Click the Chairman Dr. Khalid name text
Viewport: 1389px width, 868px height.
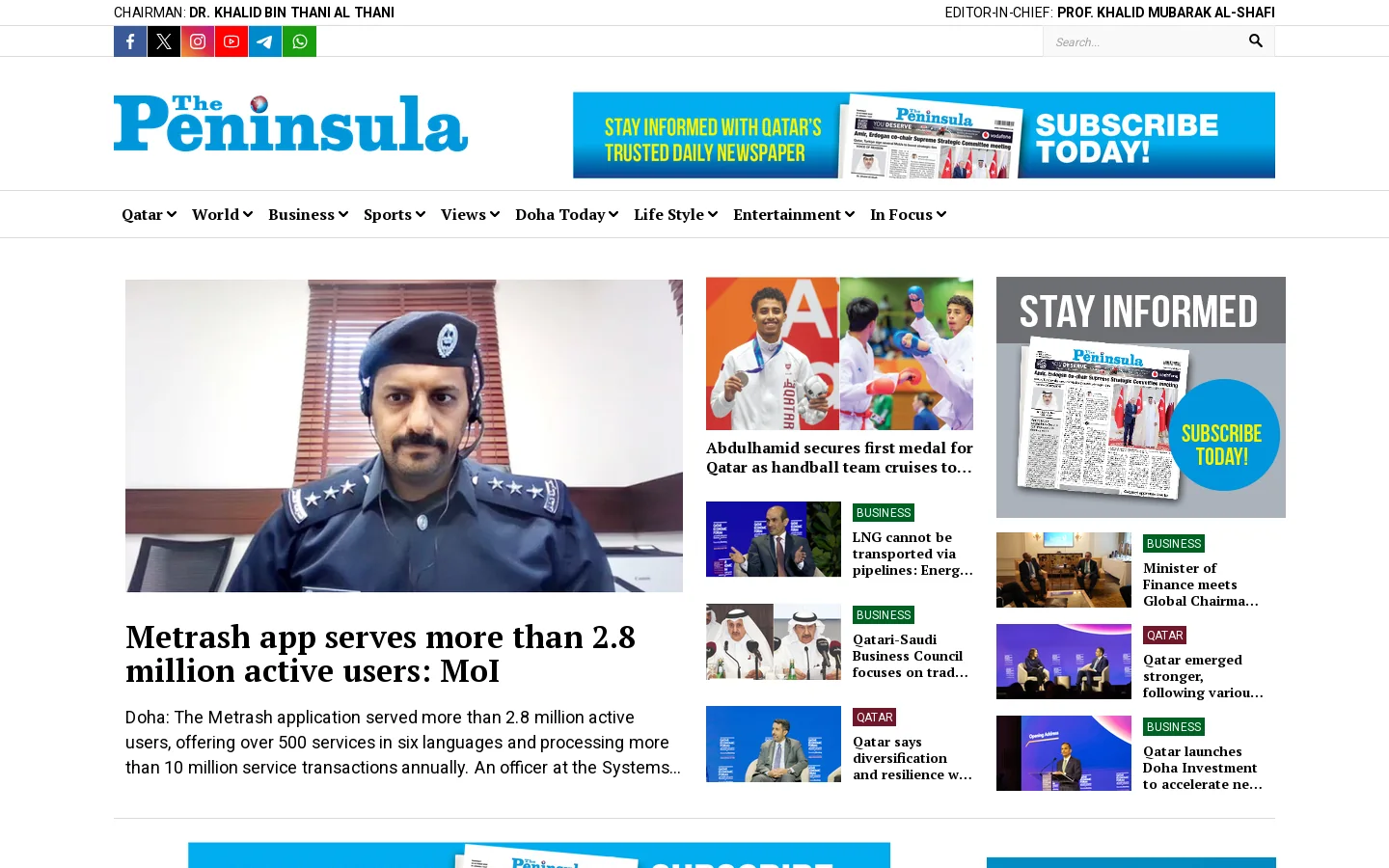pyautogui.click(x=291, y=13)
